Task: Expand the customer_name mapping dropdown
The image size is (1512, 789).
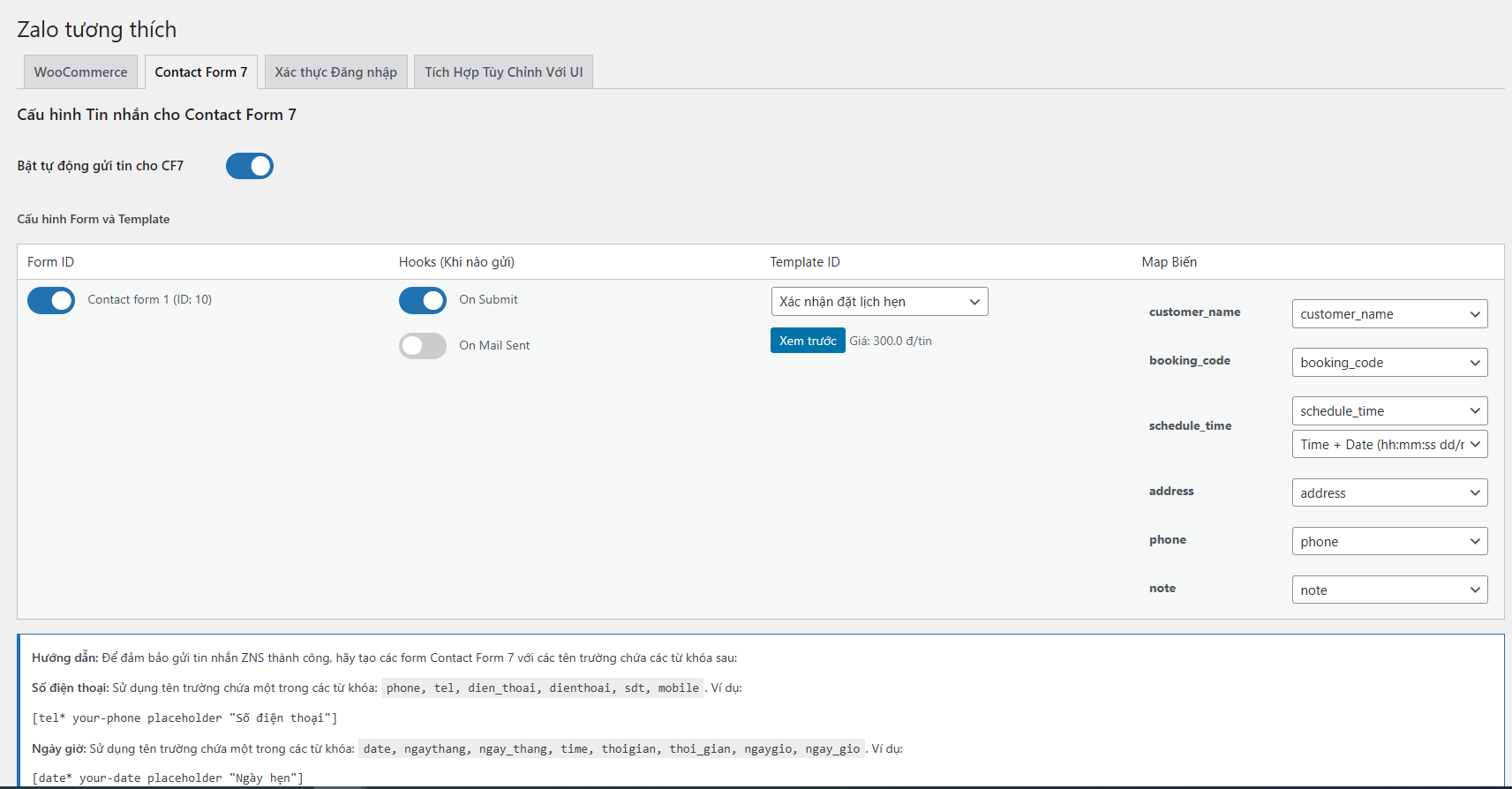Action: click(1389, 314)
